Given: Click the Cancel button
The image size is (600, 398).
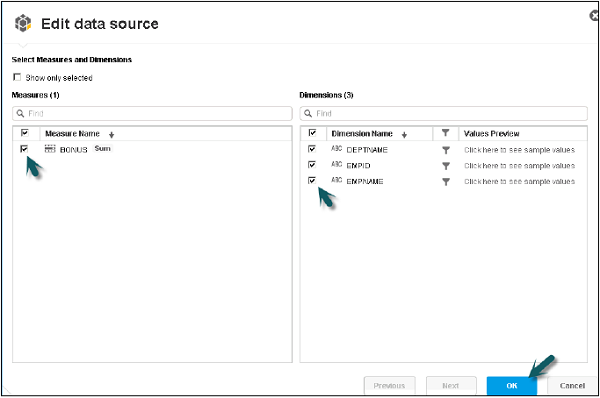Looking at the screenshot, I should [x=572, y=385].
